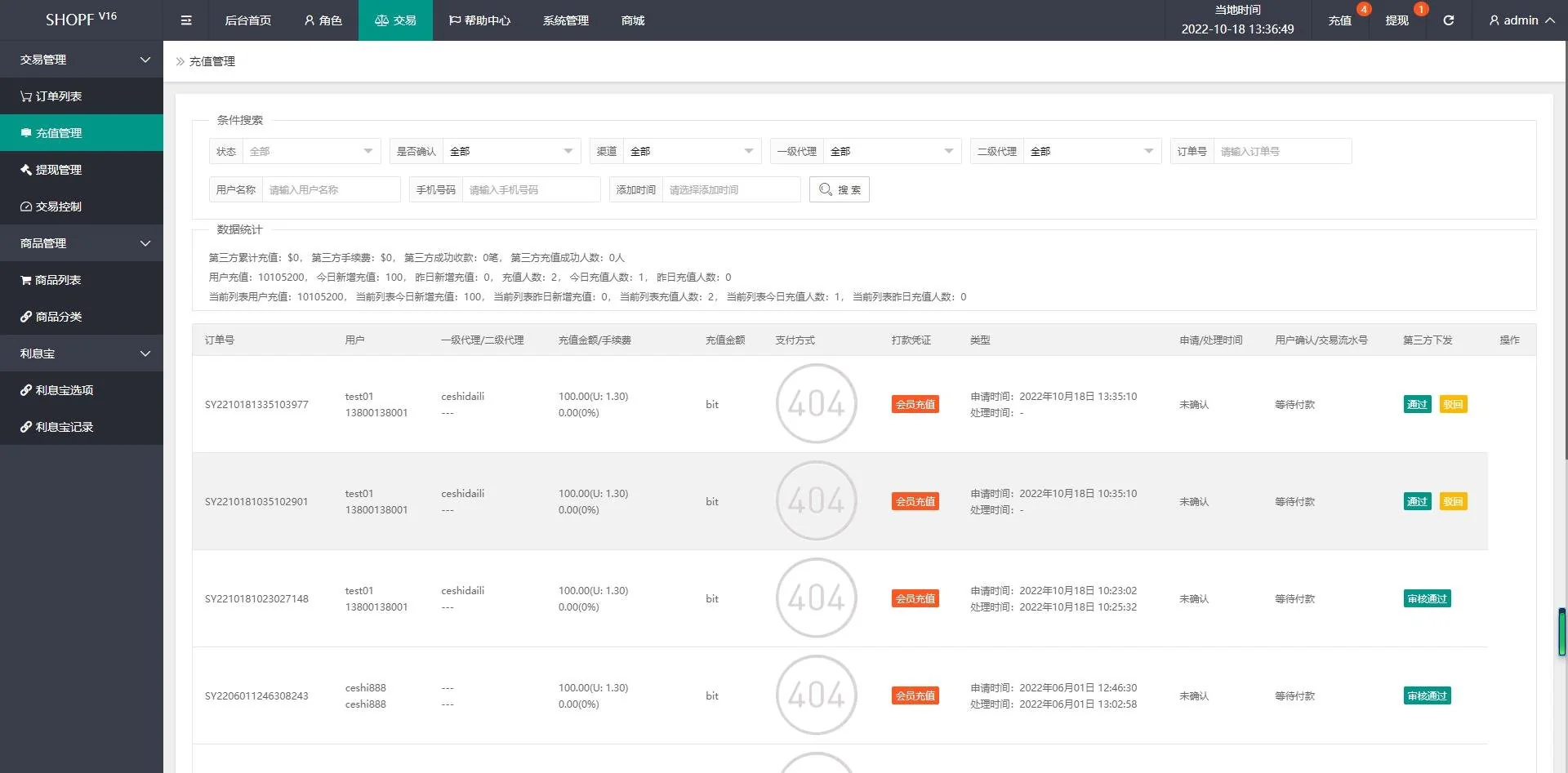
Task: Click the refresh icon in top bar
Action: coord(1448,20)
